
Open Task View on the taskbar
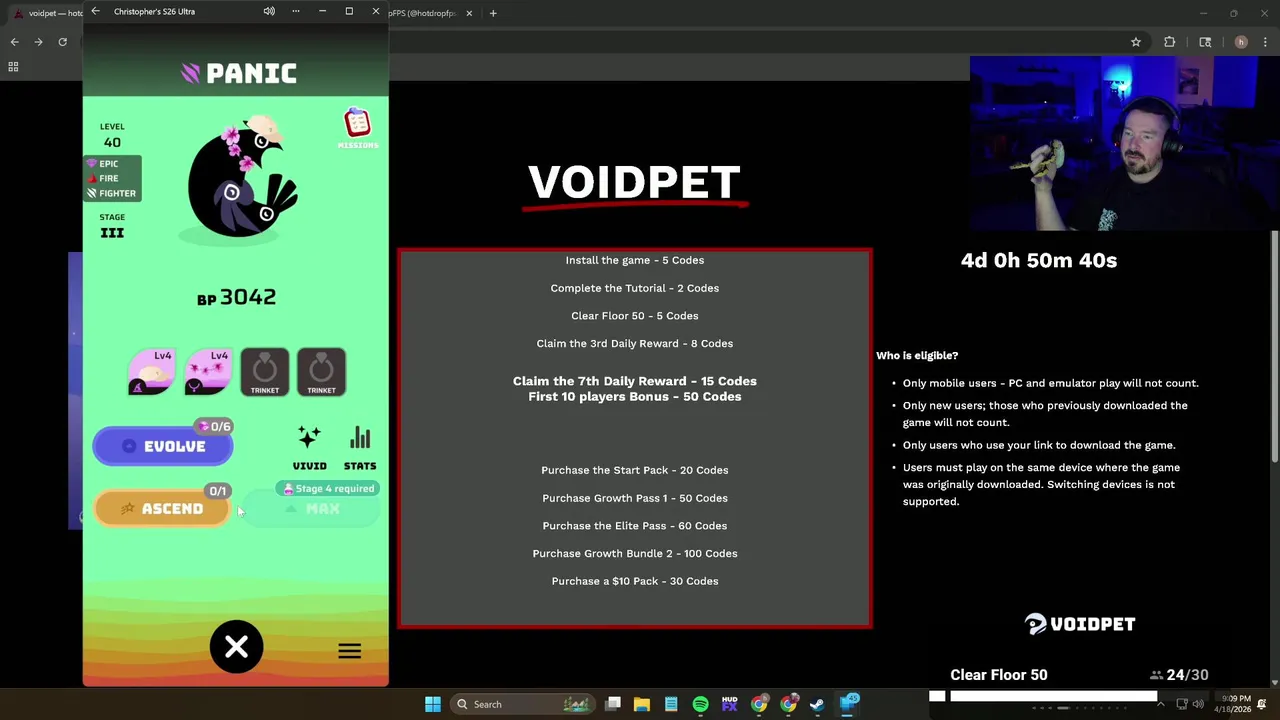[613, 704]
